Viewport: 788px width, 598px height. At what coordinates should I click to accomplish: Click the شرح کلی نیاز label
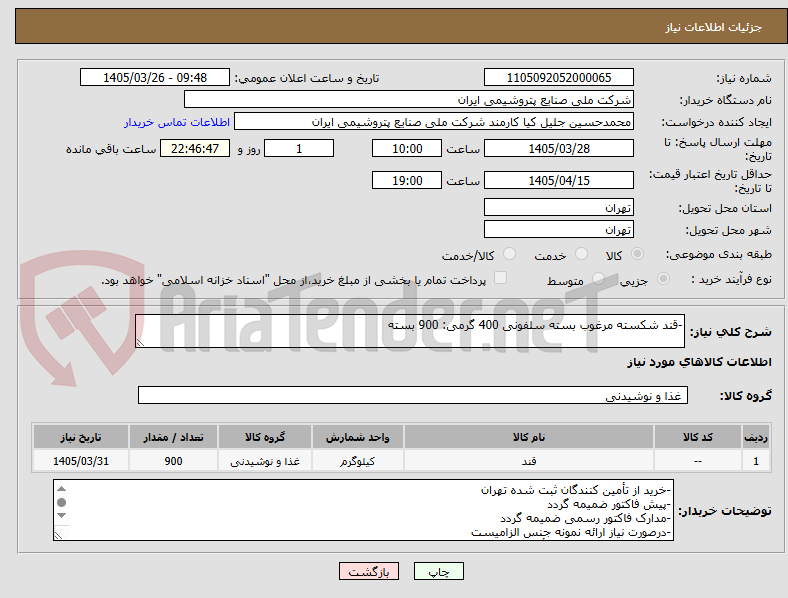730,332
